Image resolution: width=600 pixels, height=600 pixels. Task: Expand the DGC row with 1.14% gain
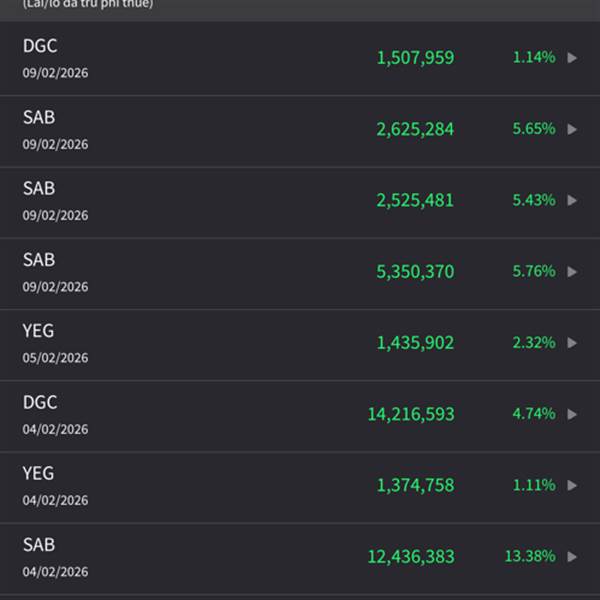tap(572, 58)
